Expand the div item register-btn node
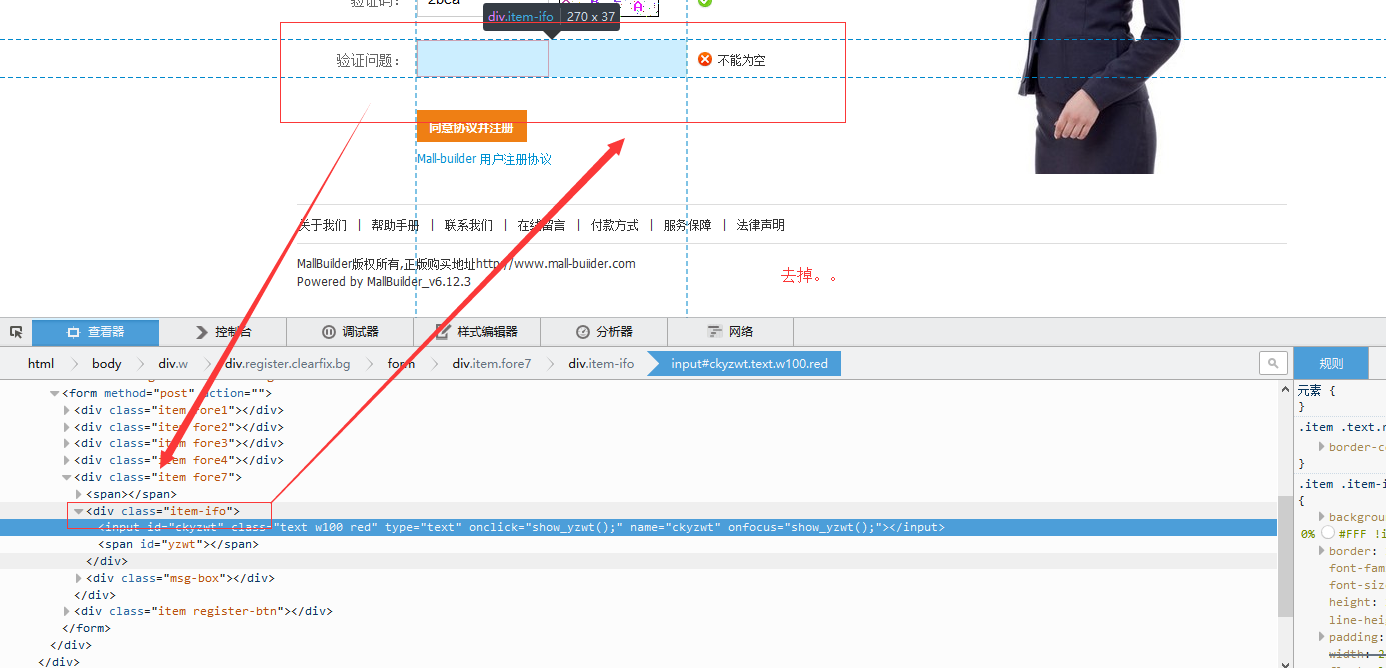Viewport: 1386px width, 668px height. [67, 611]
